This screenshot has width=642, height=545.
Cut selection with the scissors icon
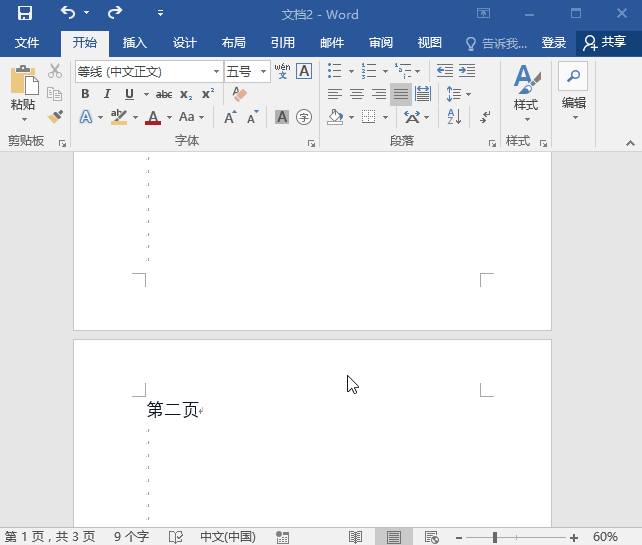(54, 71)
